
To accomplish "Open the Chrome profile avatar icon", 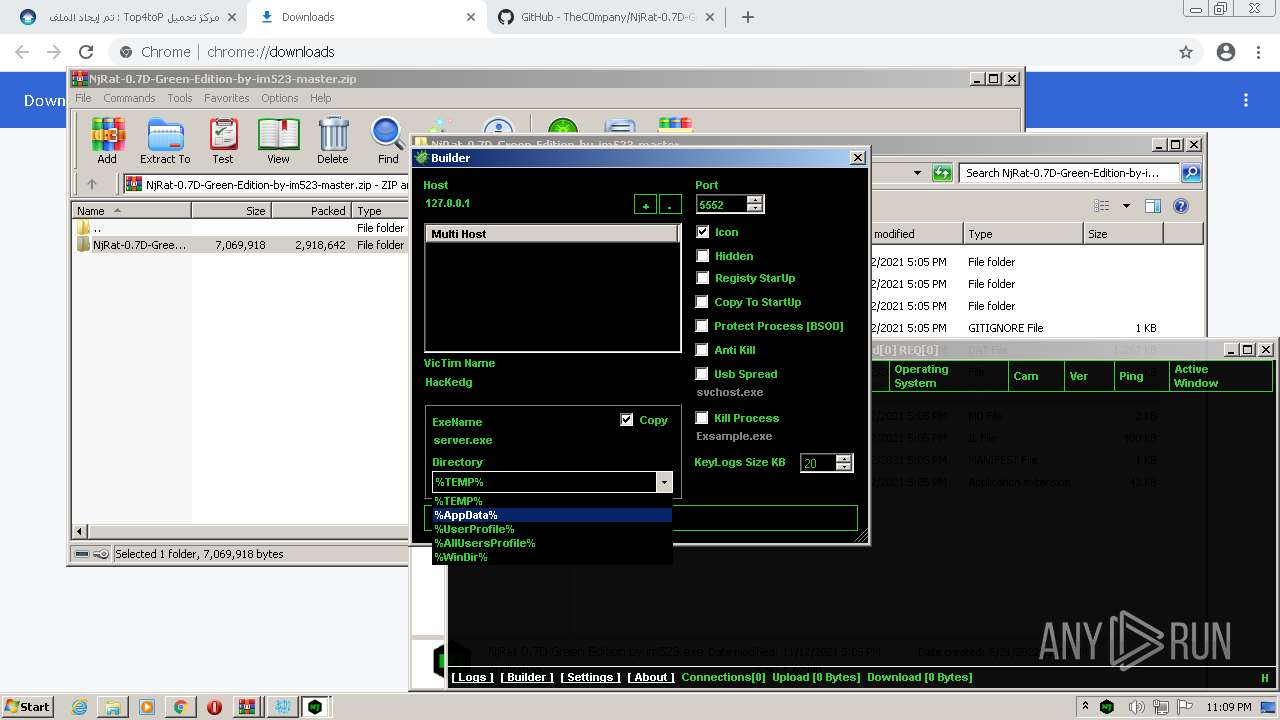I will pyautogui.click(x=1226, y=52).
